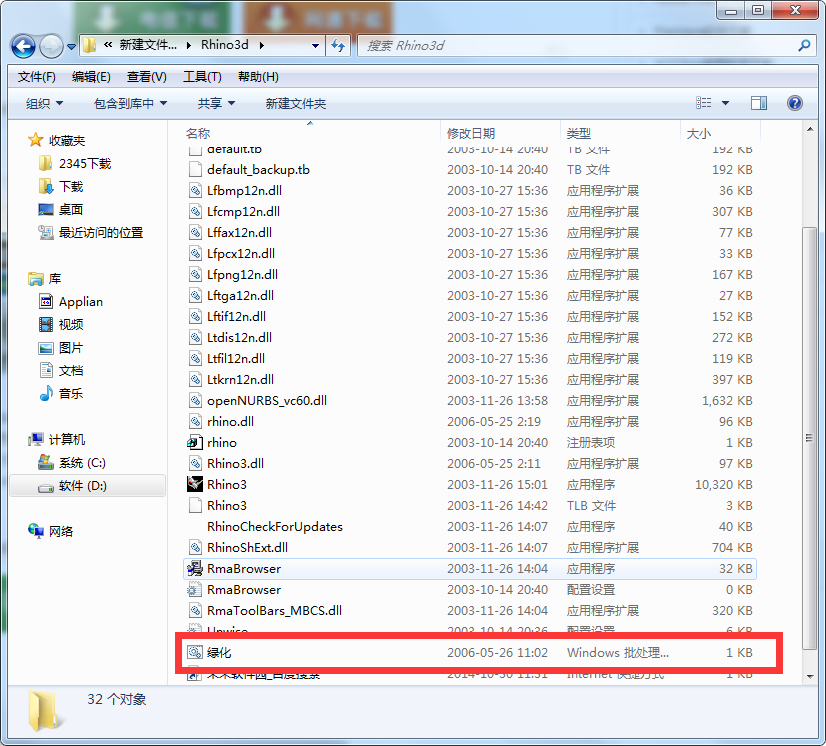826x746 pixels.
Task: Select the file name Lfpcx12n.dll
Action: 241,254
